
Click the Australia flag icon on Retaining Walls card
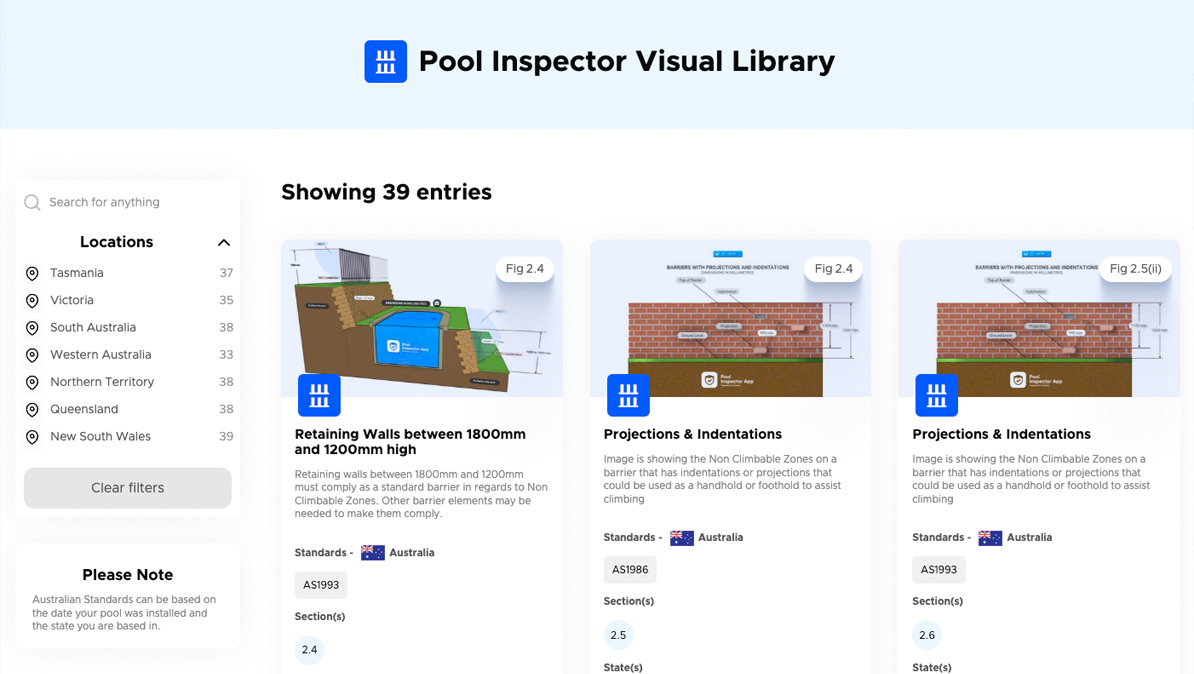[372, 552]
